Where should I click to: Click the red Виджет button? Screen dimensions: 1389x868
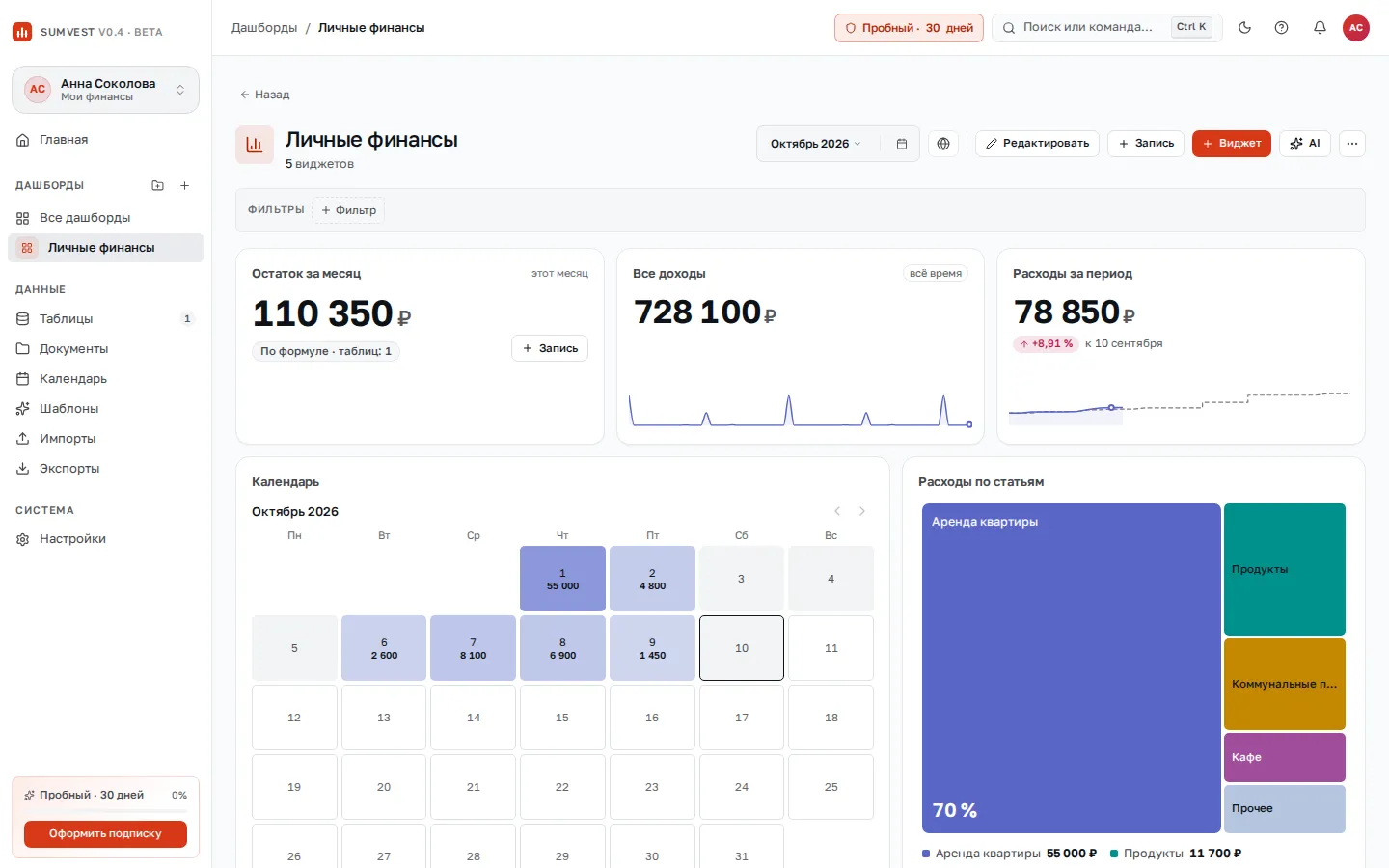tap(1232, 144)
